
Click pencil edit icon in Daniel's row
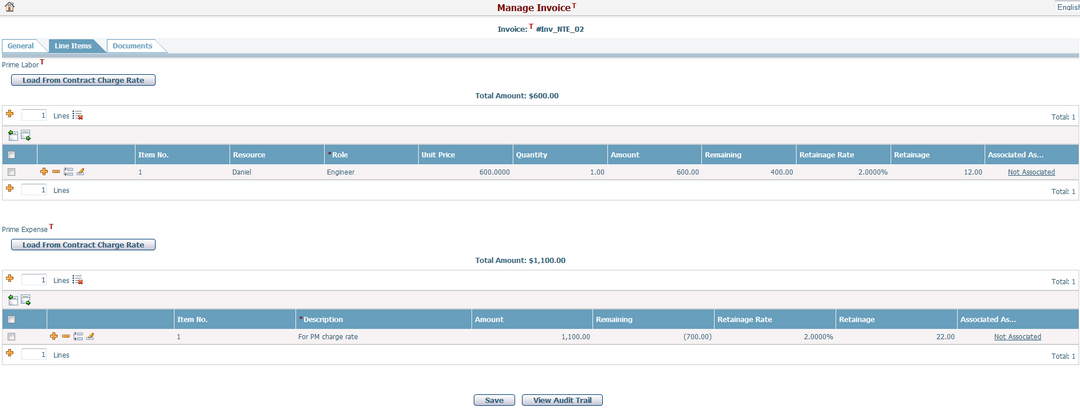coord(80,172)
